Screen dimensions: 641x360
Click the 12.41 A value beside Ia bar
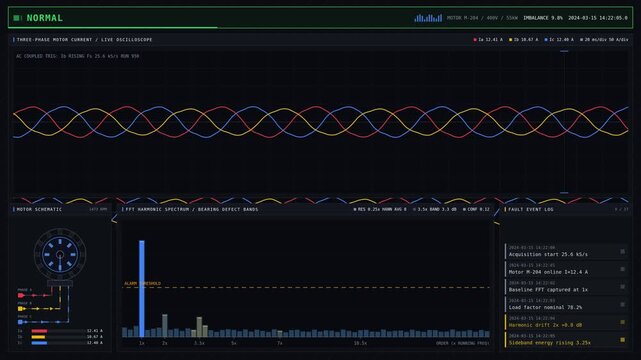94,331
